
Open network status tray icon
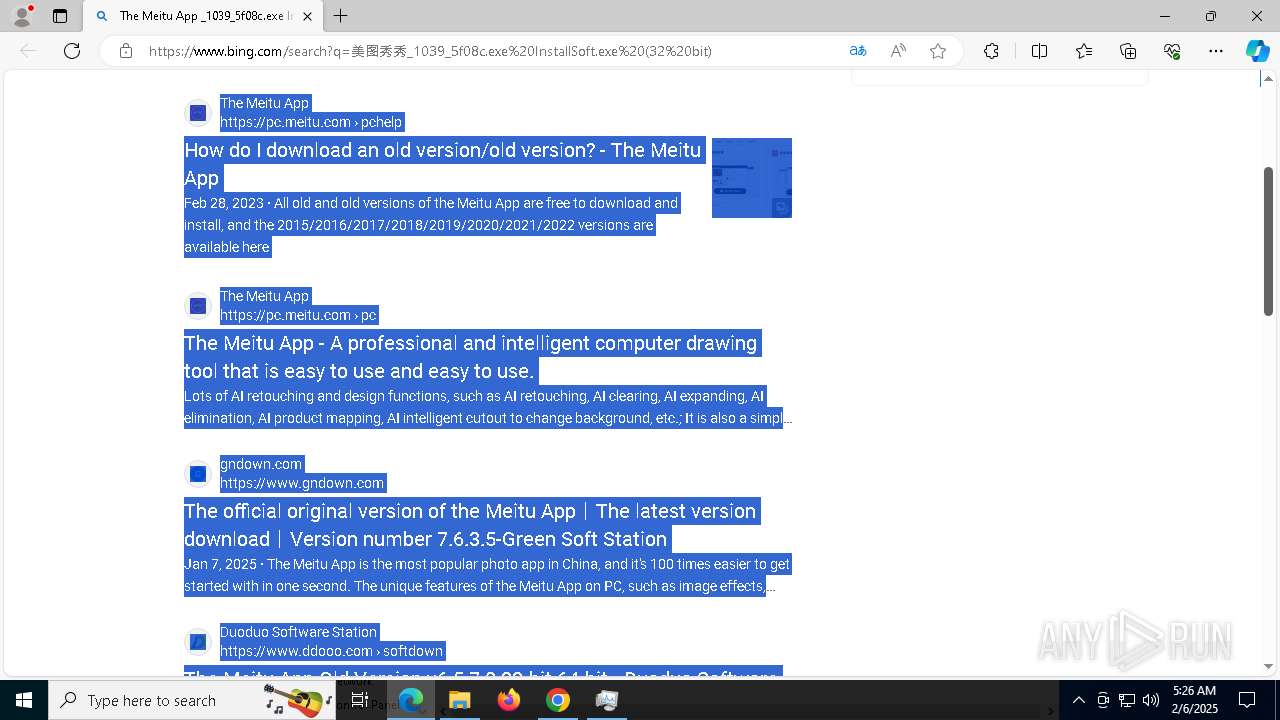[x=1127, y=700]
